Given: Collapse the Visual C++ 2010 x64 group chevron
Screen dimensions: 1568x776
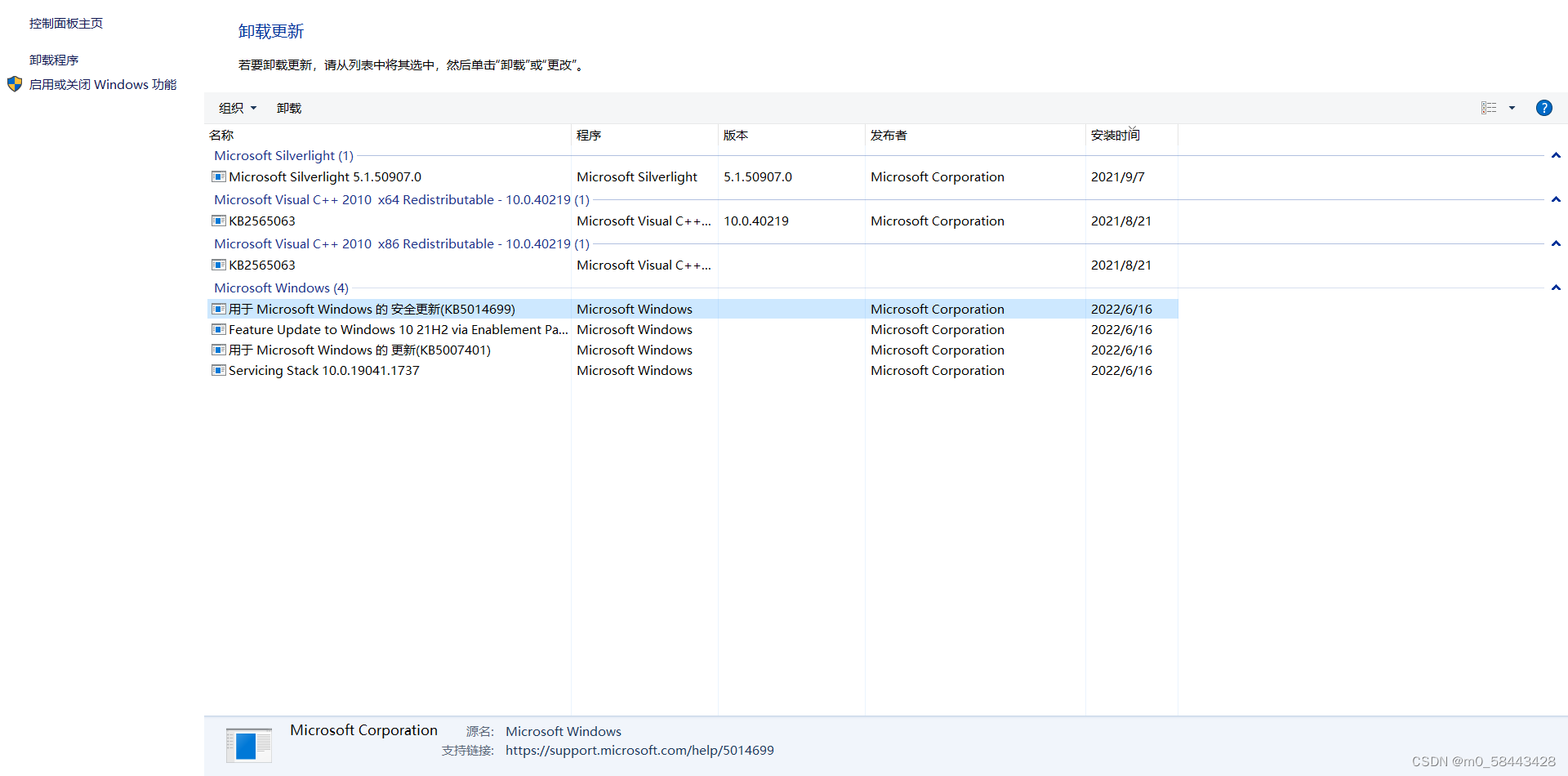Looking at the screenshot, I should (1556, 199).
